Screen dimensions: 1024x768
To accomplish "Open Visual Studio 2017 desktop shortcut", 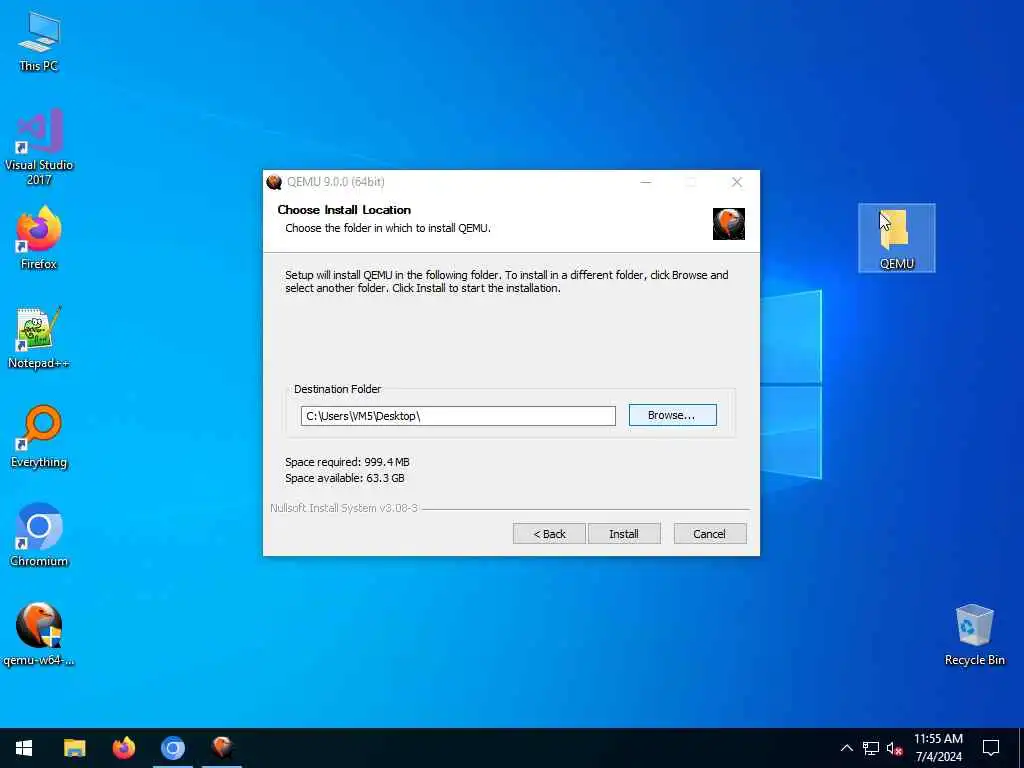I will pos(39,148).
